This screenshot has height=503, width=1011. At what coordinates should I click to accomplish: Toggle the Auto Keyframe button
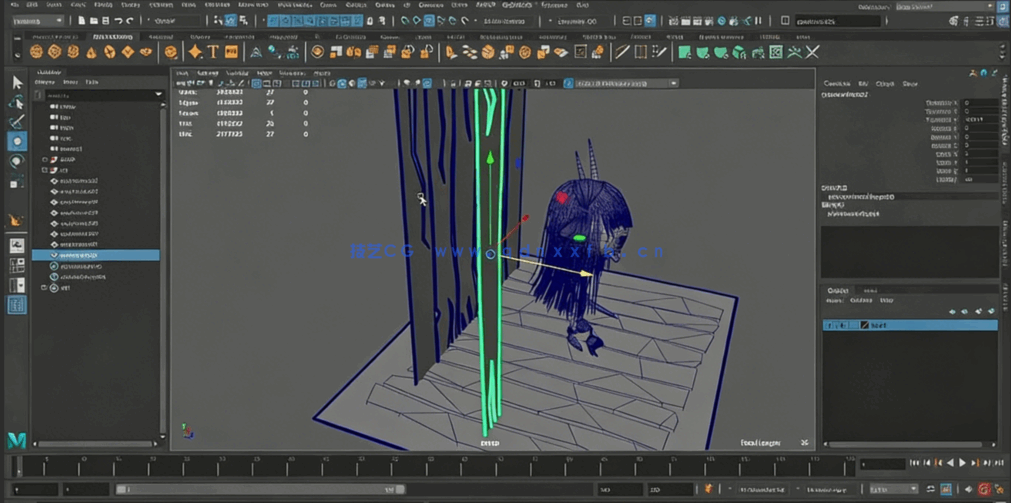984,489
